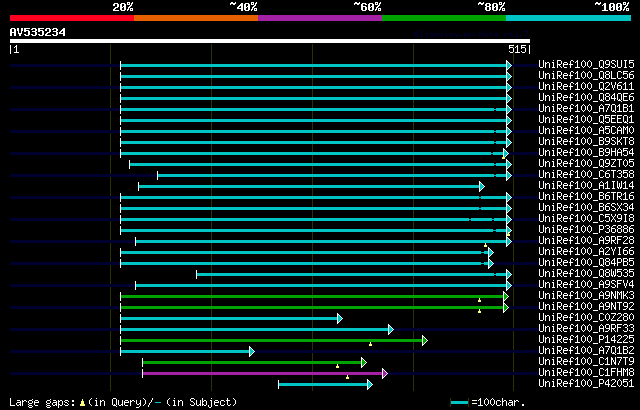
Task: Click the UniRef100_C0Z280 label
Action: tap(586, 318)
